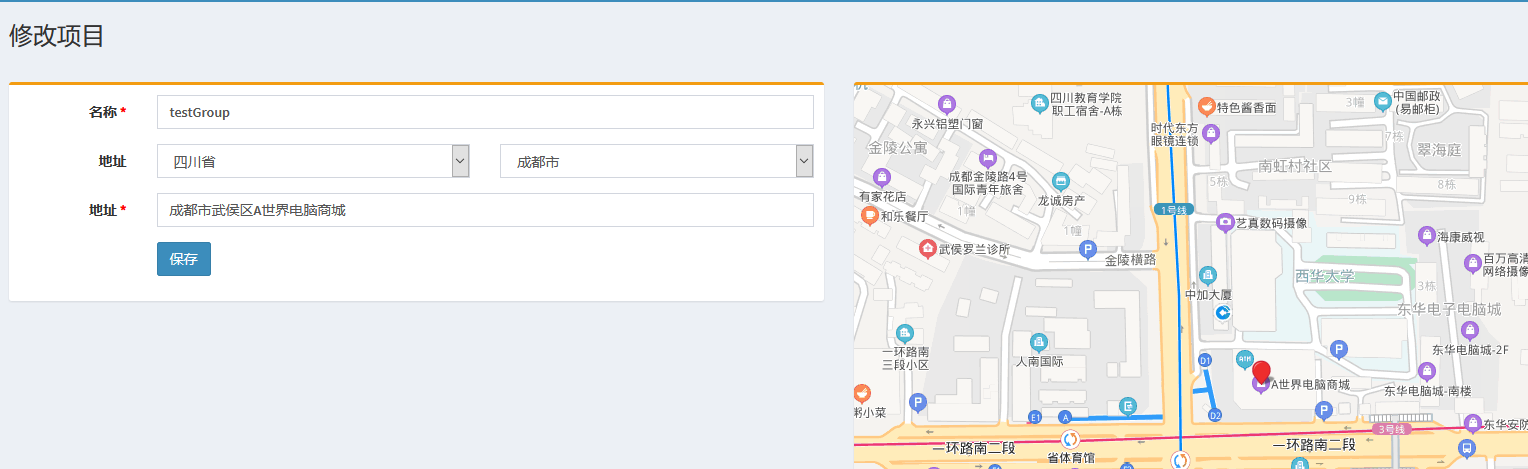Click the 人南国际 building icon

point(1039,342)
